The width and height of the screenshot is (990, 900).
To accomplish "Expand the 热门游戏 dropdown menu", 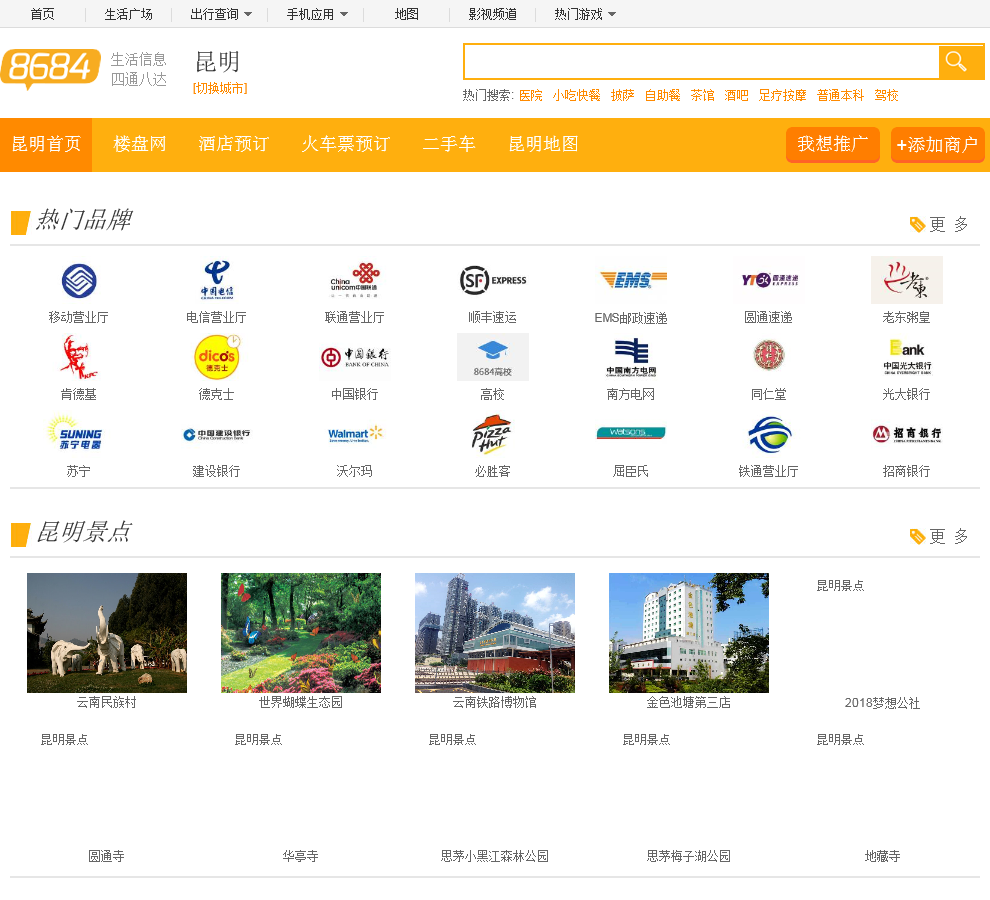I will point(585,14).
